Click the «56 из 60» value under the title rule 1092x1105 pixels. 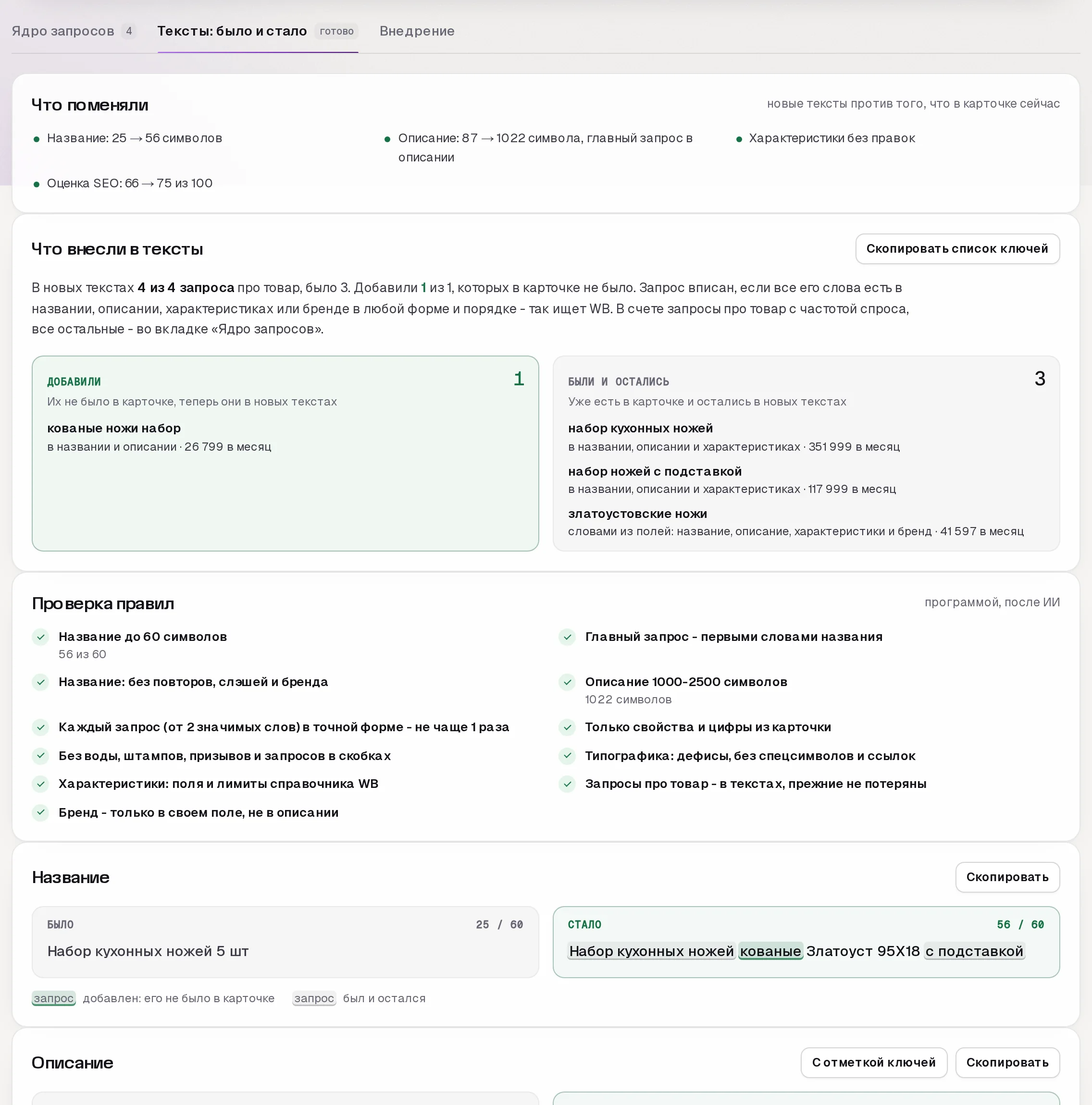[x=82, y=654]
